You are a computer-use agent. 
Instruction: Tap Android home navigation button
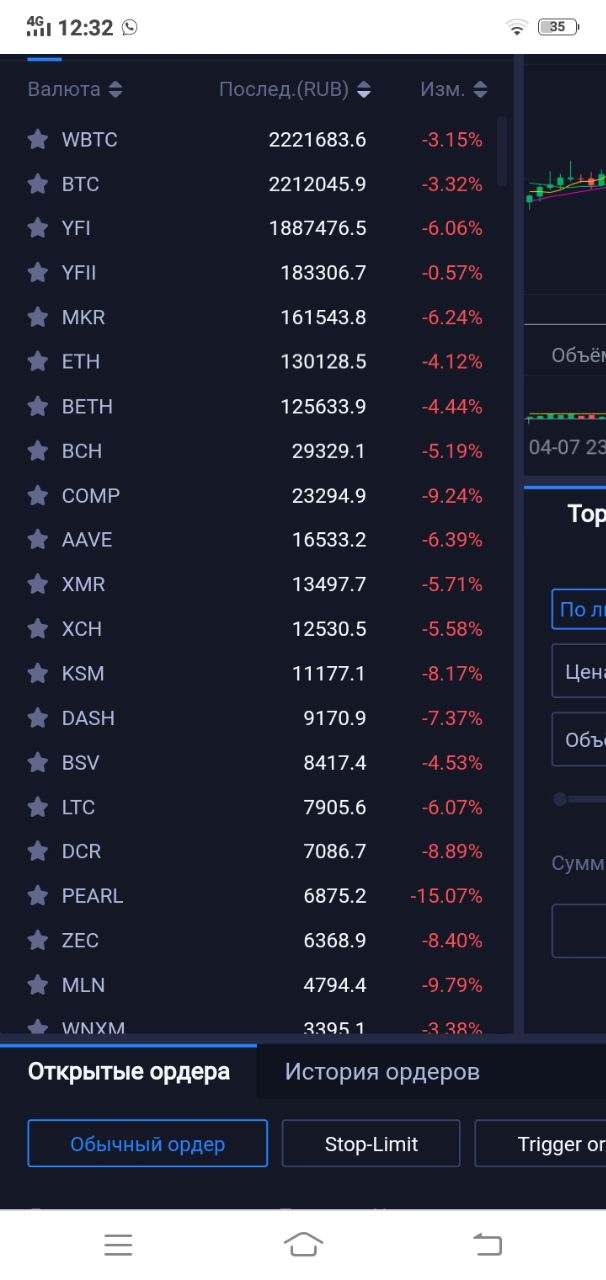coord(303,1244)
